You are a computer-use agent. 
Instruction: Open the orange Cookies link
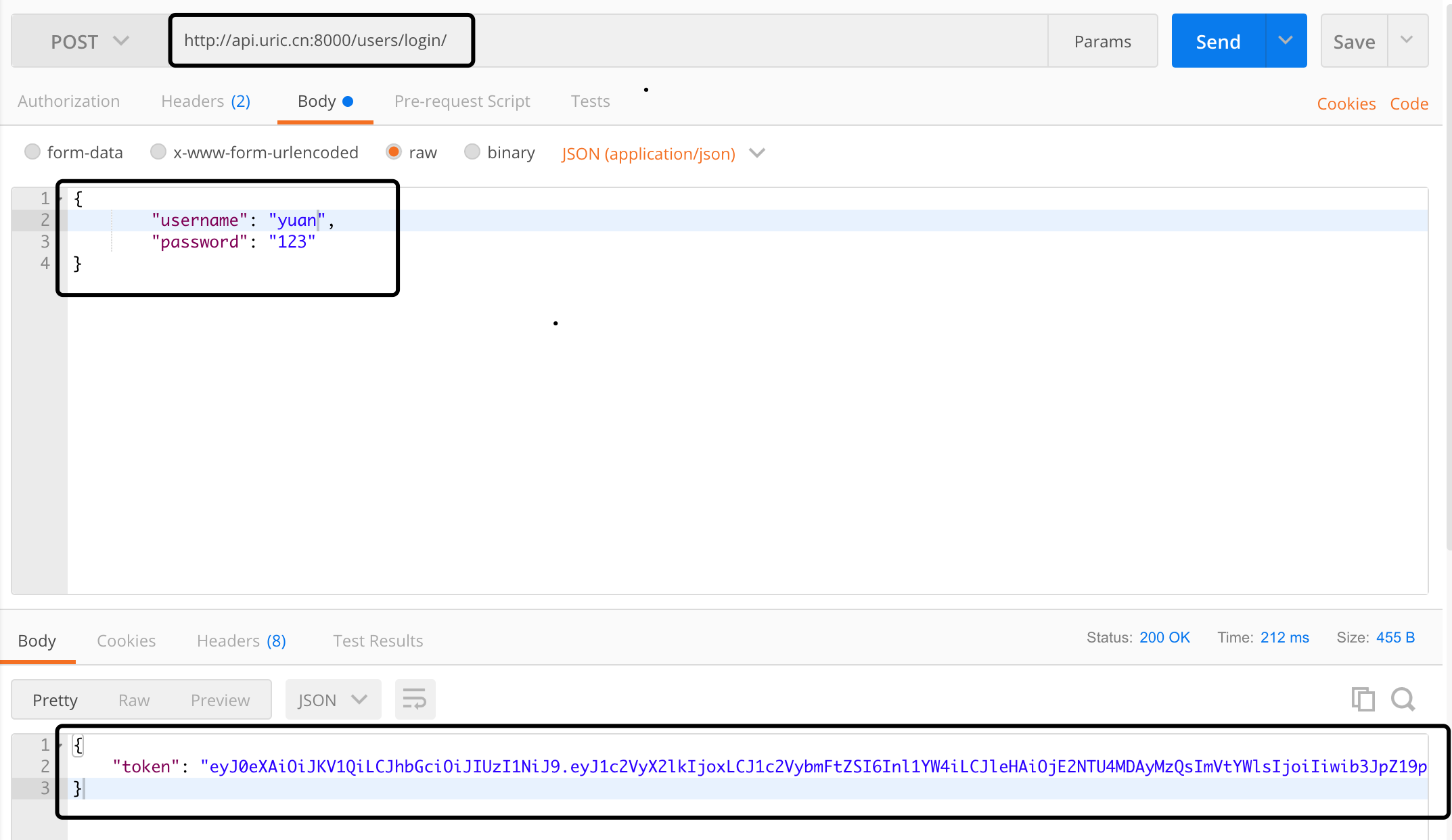pos(1346,103)
